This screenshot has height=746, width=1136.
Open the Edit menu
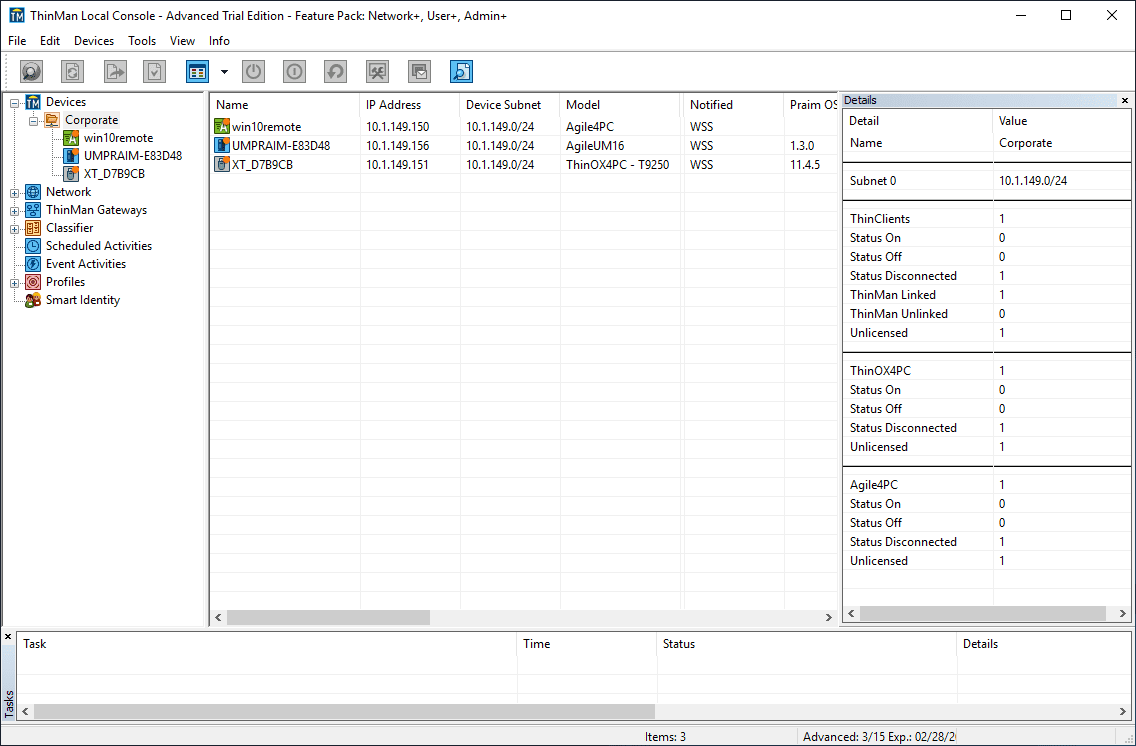[50, 41]
